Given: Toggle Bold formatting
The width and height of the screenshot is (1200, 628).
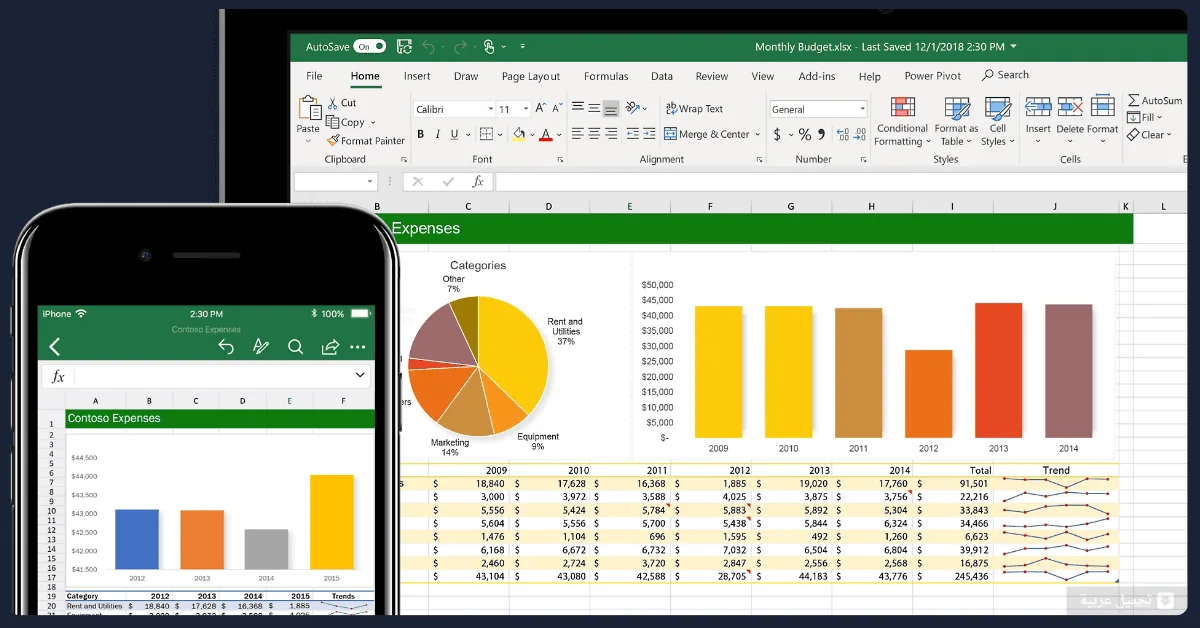Looking at the screenshot, I should tap(421, 134).
